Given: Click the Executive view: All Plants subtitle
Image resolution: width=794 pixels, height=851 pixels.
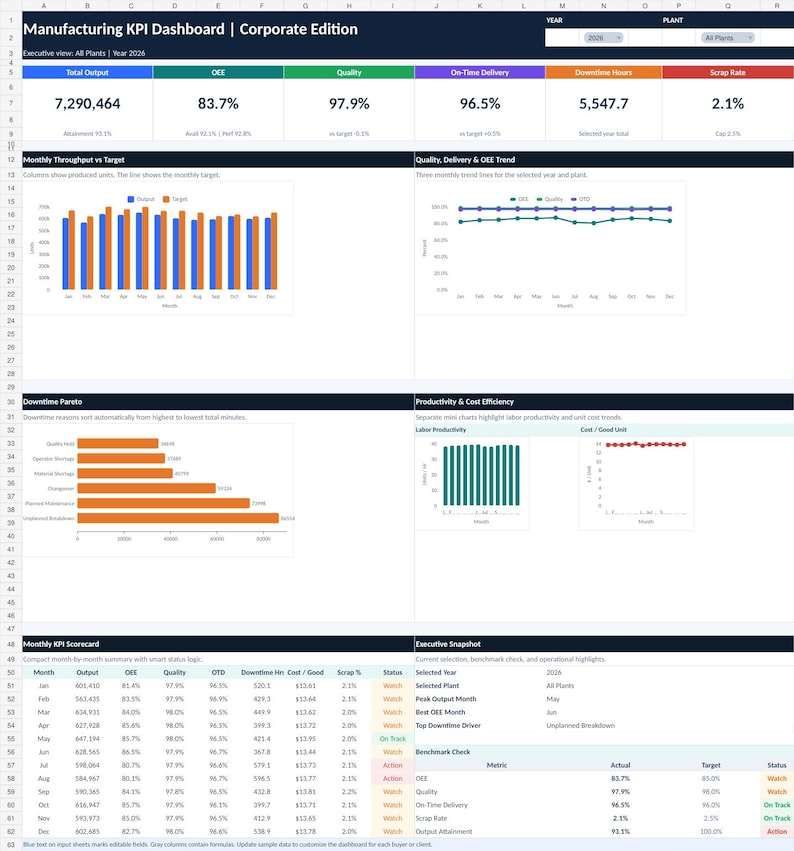Looking at the screenshot, I should (84, 53).
